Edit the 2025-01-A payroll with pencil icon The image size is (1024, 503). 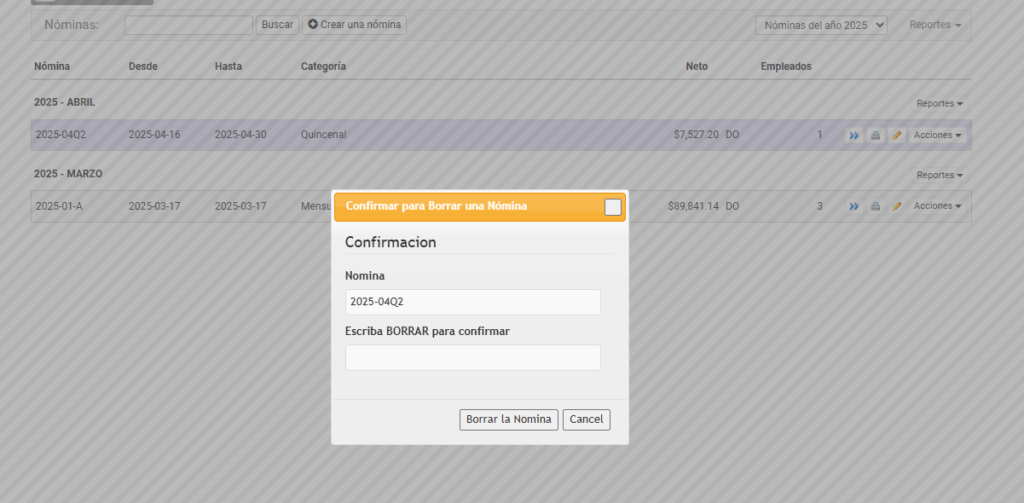(x=896, y=206)
